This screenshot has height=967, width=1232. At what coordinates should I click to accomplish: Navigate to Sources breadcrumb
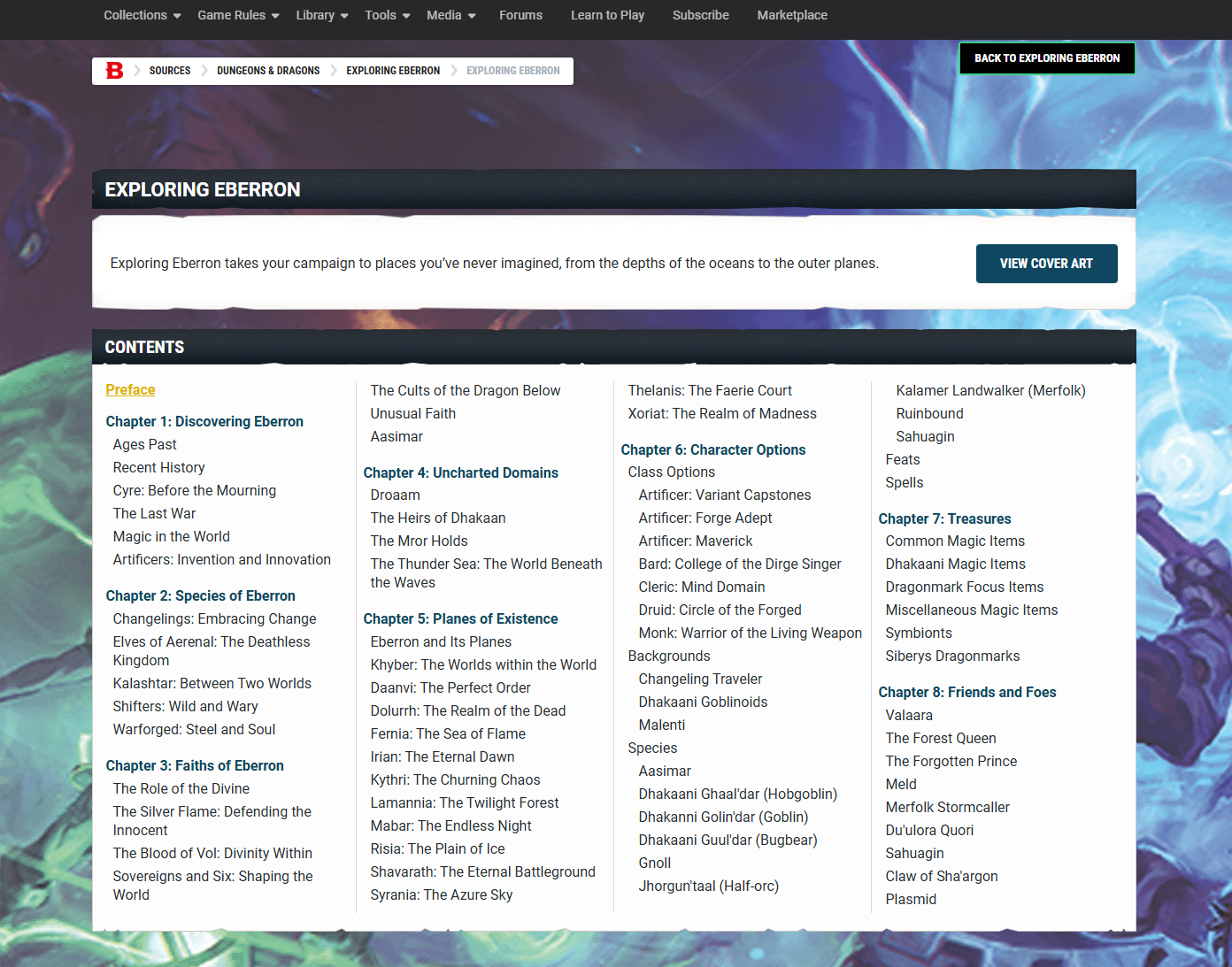pyautogui.click(x=170, y=71)
